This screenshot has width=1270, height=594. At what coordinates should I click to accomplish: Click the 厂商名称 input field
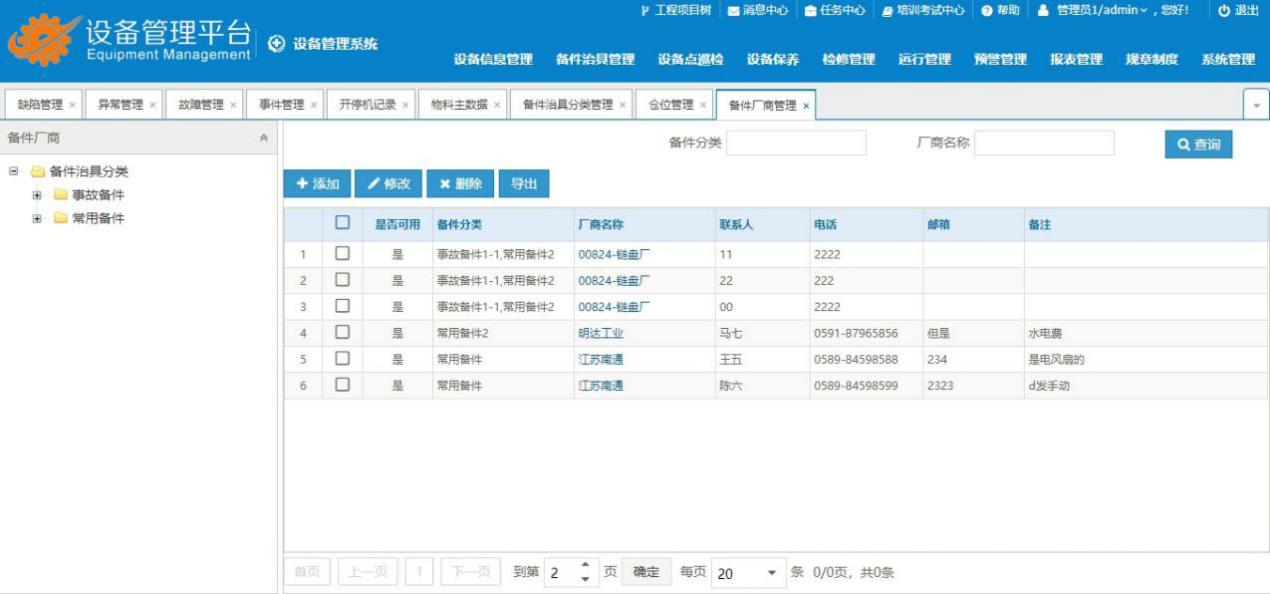[x=1043, y=144]
